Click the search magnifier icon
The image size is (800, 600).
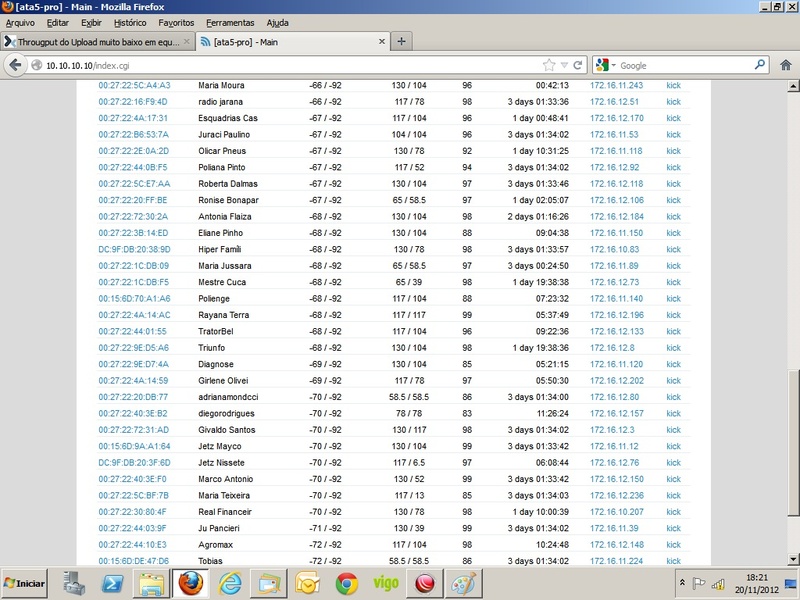tap(760, 65)
